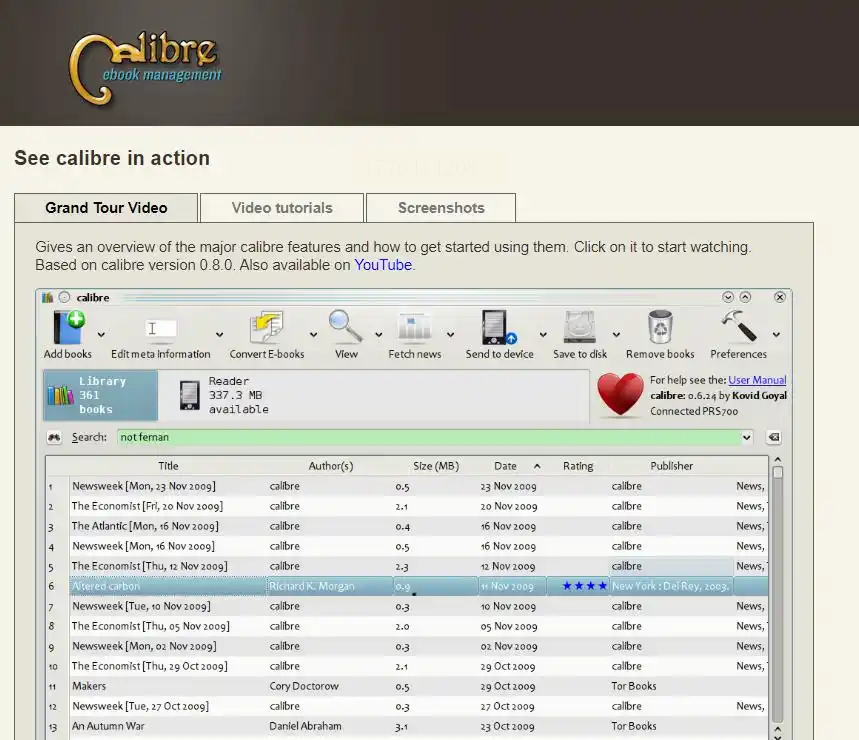This screenshot has width=859, height=740.
Task: Expand the Edit meta information dropdown arrow
Action: point(219,334)
